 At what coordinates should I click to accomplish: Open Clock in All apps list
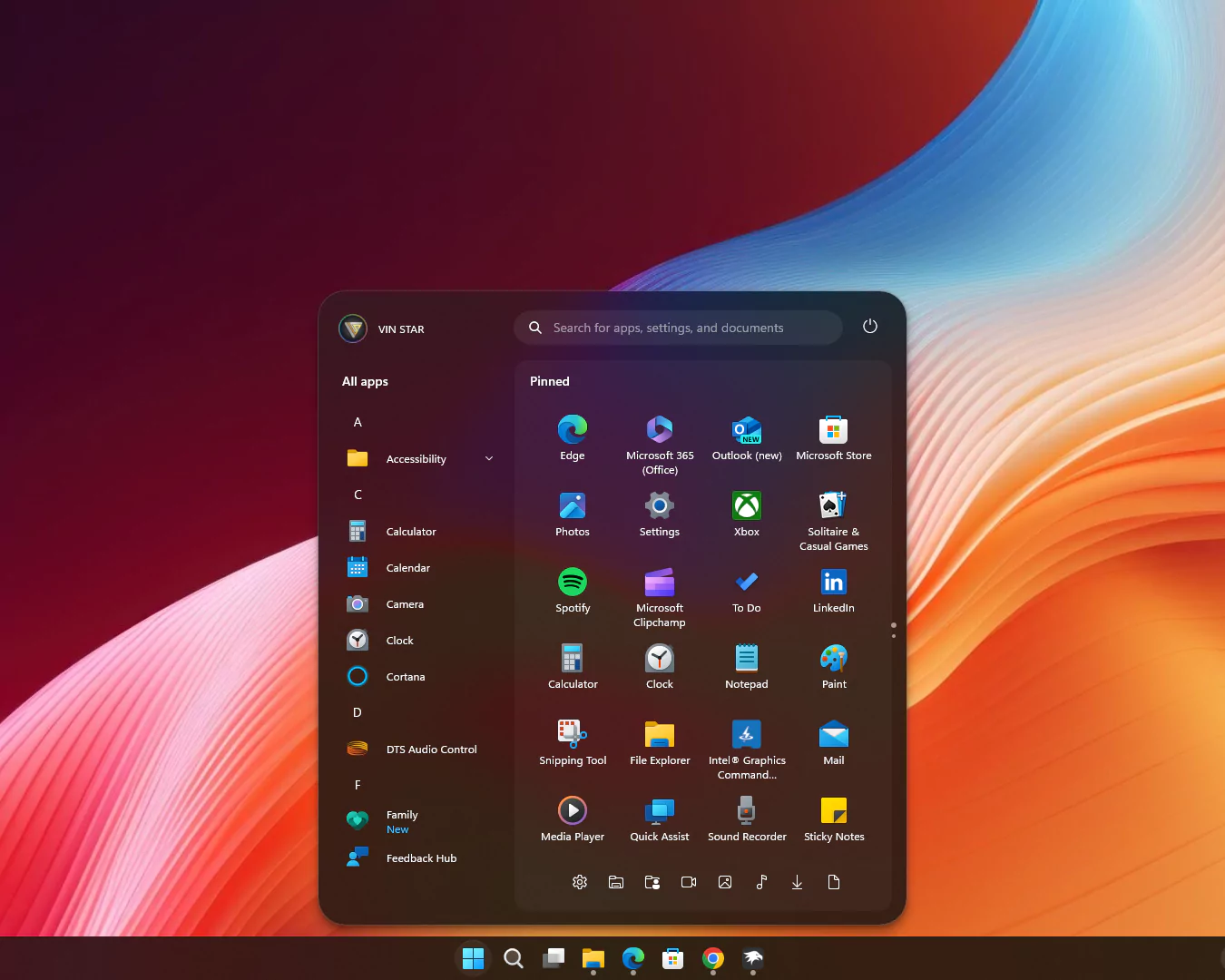(x=418, y=641)
